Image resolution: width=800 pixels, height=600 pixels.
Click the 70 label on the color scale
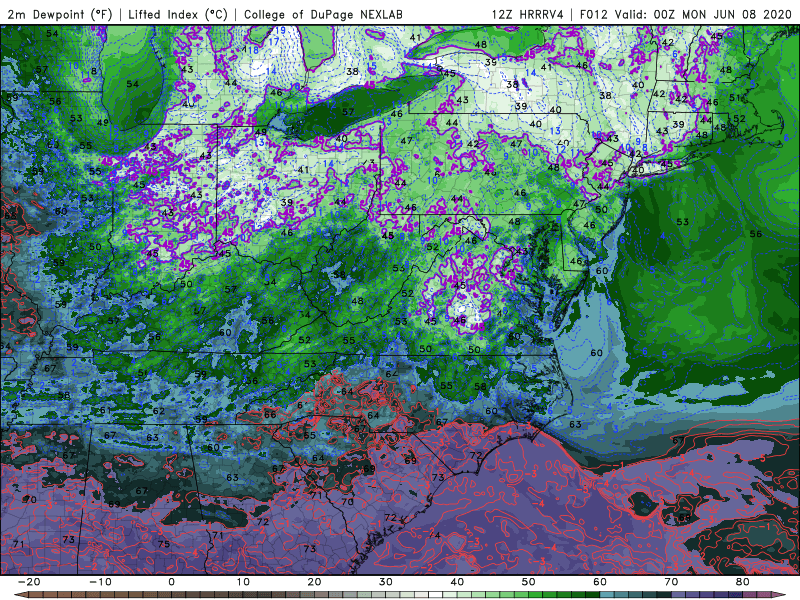point(671,582)
